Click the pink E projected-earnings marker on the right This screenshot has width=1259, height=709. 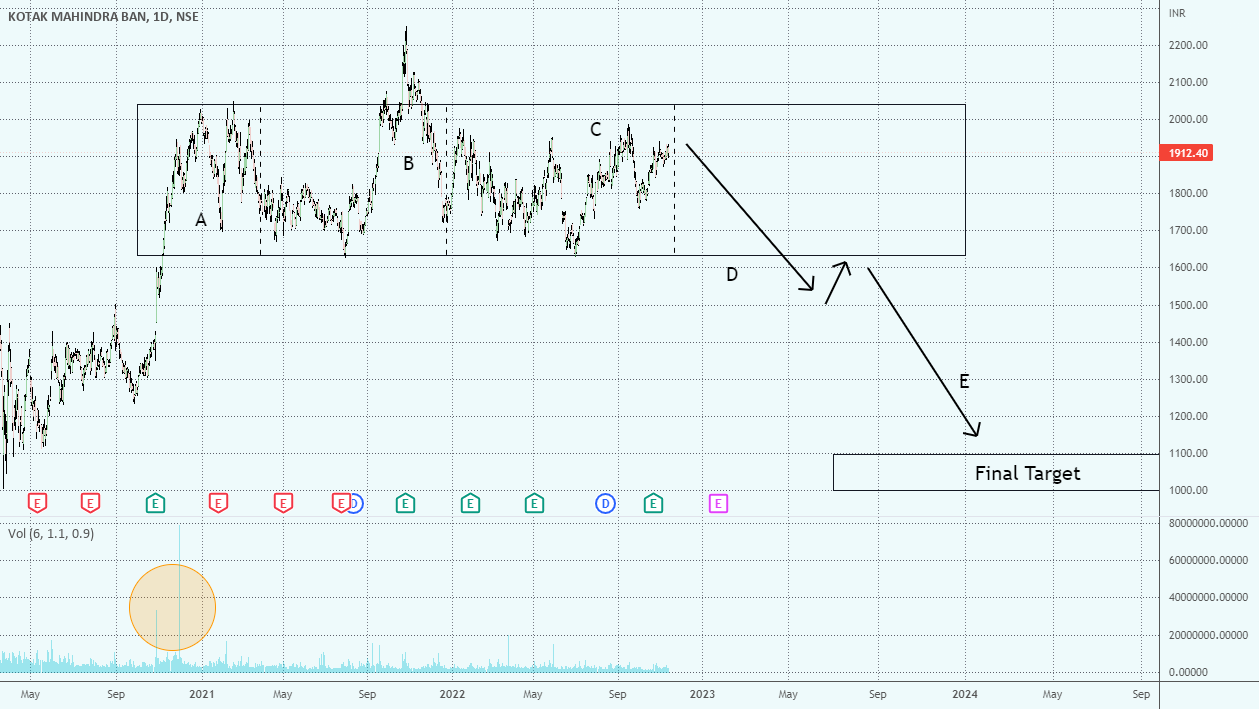click(x=718, y=503)
